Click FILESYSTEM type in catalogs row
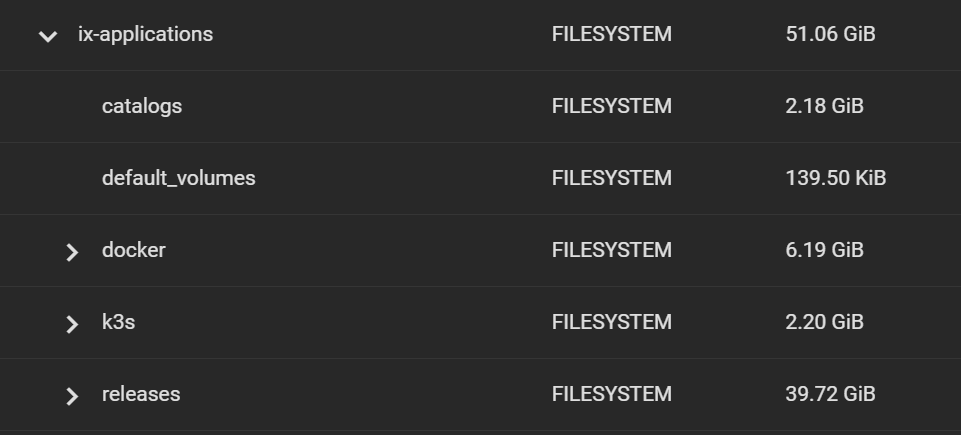 coord(612,106)
